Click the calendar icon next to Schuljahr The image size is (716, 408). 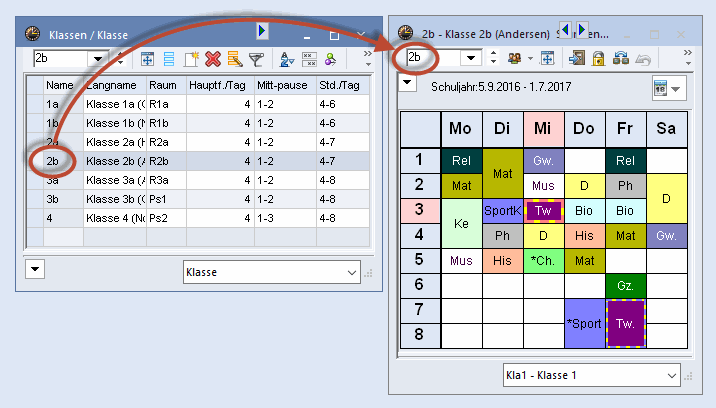(x=660, y=88)
